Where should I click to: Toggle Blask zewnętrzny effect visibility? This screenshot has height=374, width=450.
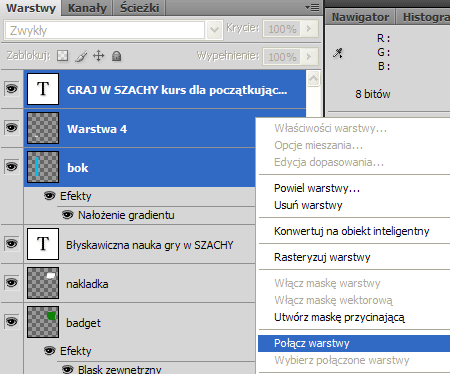click(68, 369)
